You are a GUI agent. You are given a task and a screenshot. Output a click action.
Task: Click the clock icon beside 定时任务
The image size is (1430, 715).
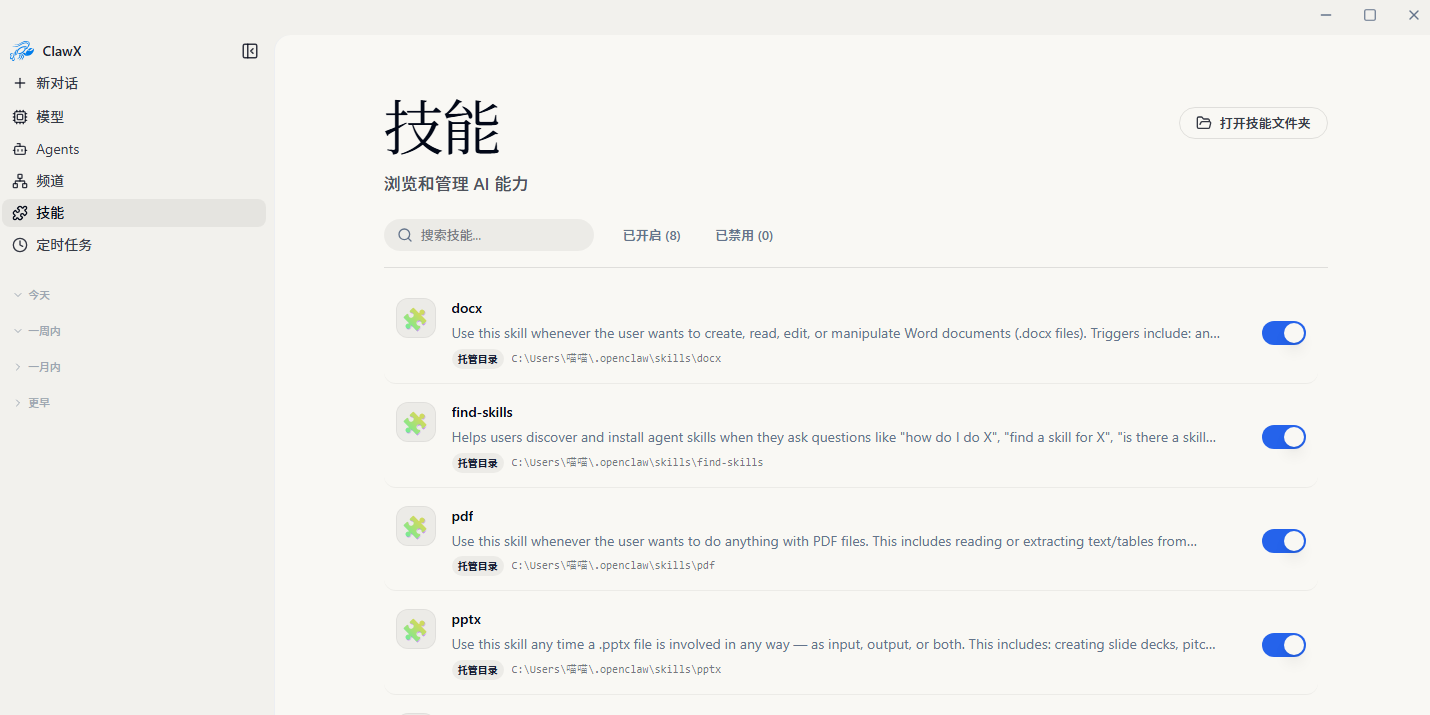(x=20, y=245)
